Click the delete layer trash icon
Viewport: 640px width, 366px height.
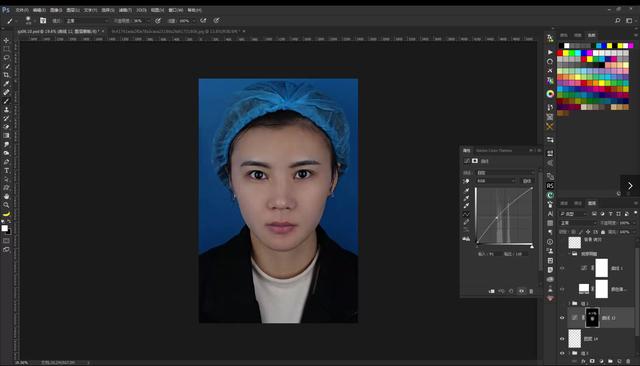pyautogui.click(x=628, y=361)
